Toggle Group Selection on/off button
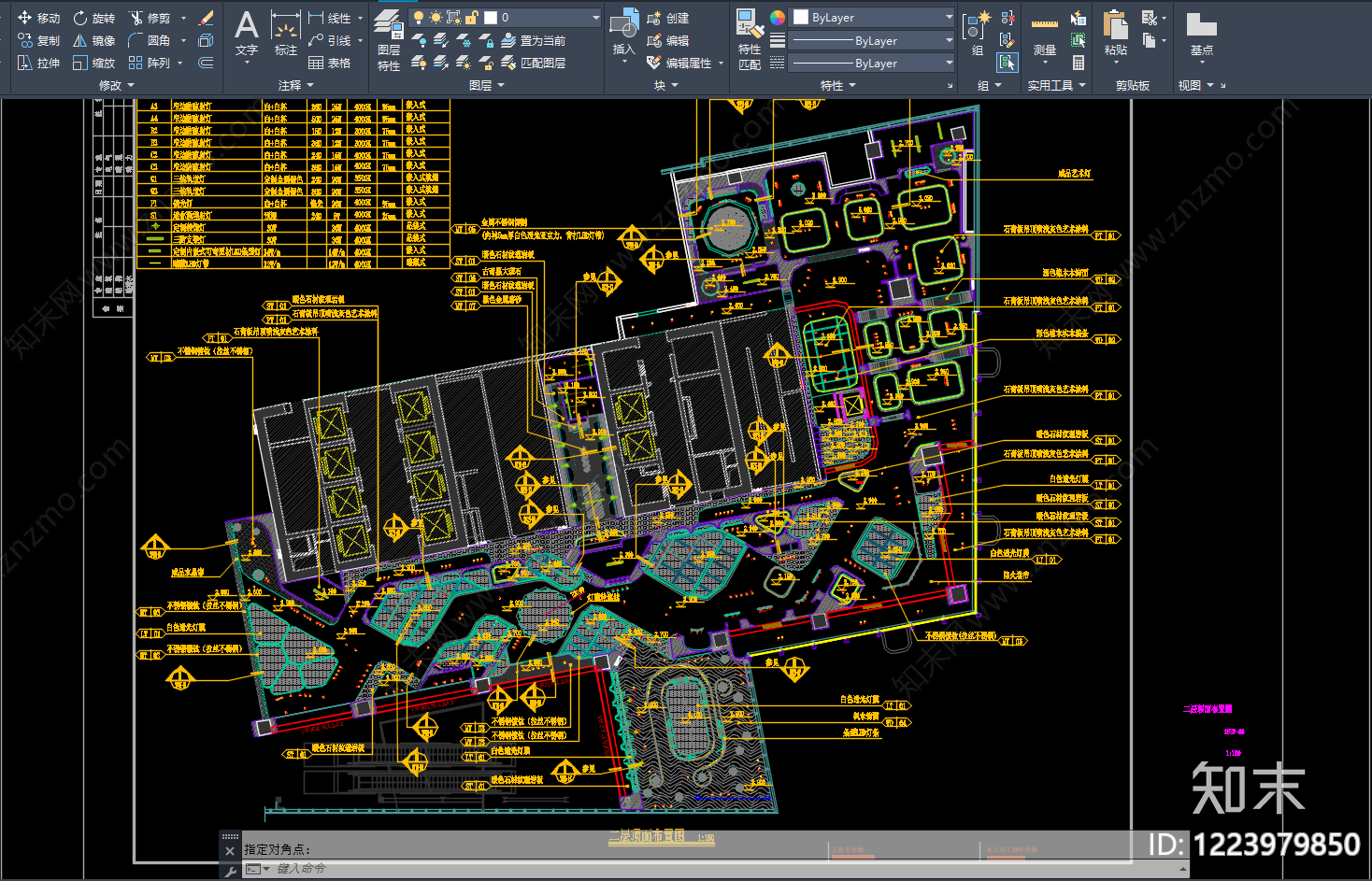 (x=1008, y=63)
